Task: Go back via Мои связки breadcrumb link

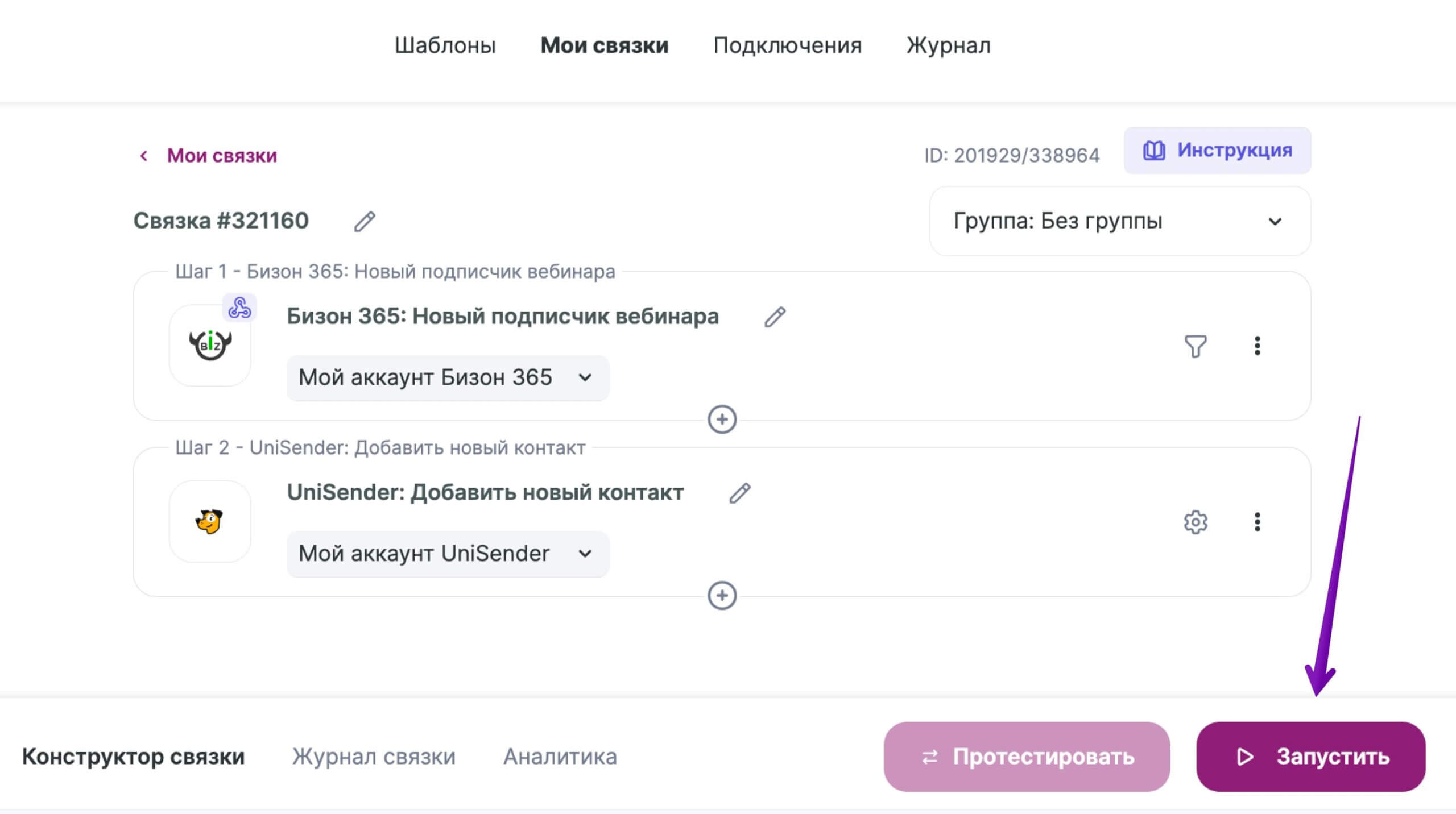Action: tap(222, 156)
